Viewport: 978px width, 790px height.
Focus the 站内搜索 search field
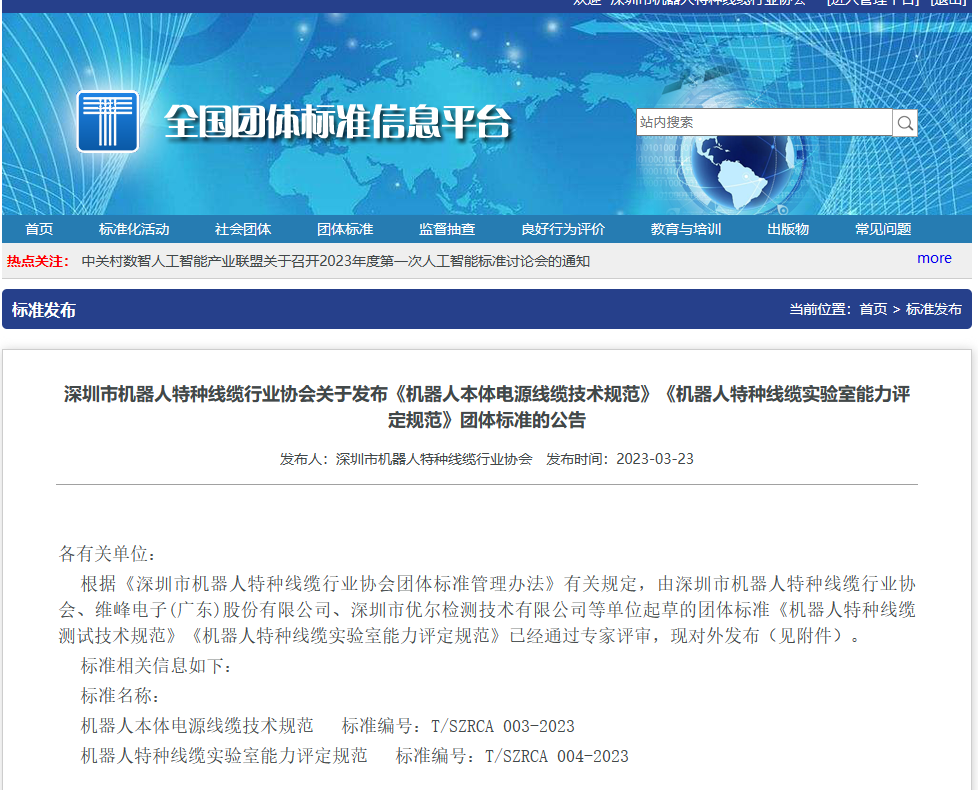coord(764,122)
